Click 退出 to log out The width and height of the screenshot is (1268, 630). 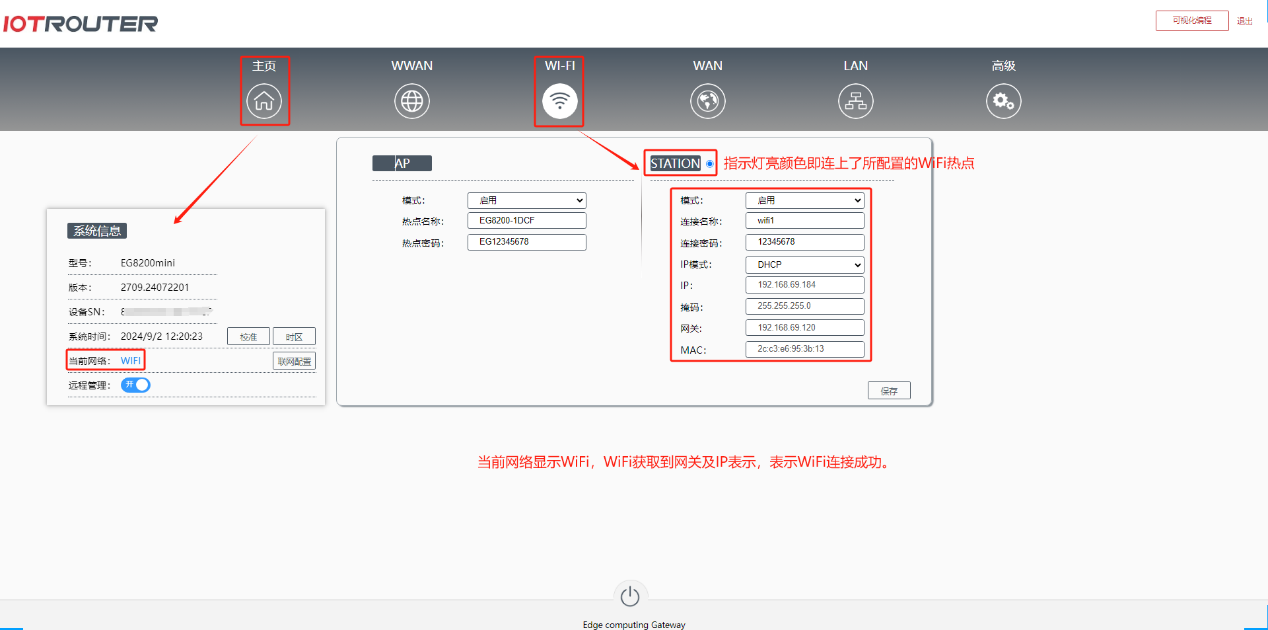[x=1245, y=20]
